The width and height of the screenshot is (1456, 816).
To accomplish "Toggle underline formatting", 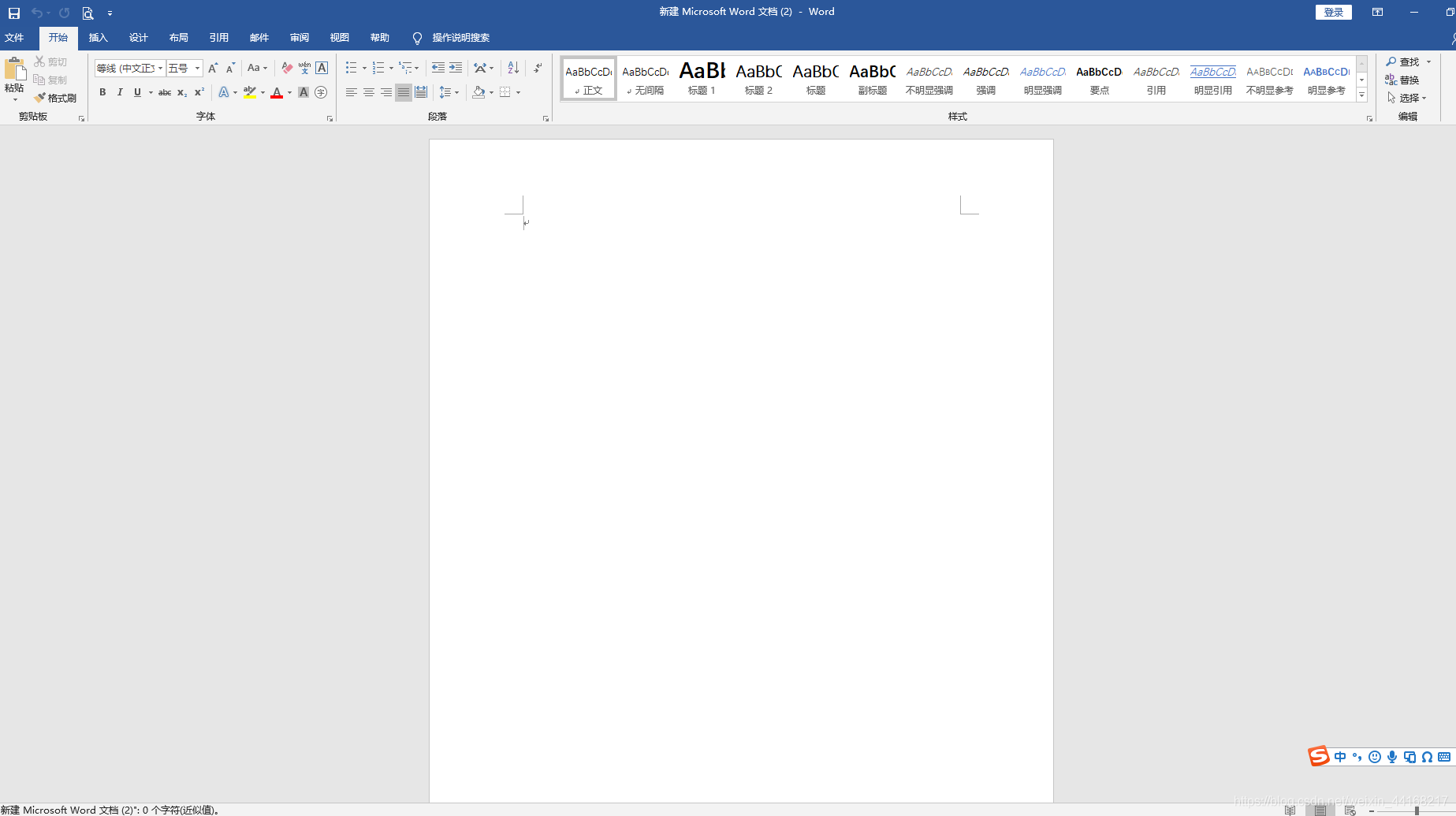I will click(137, 92).
